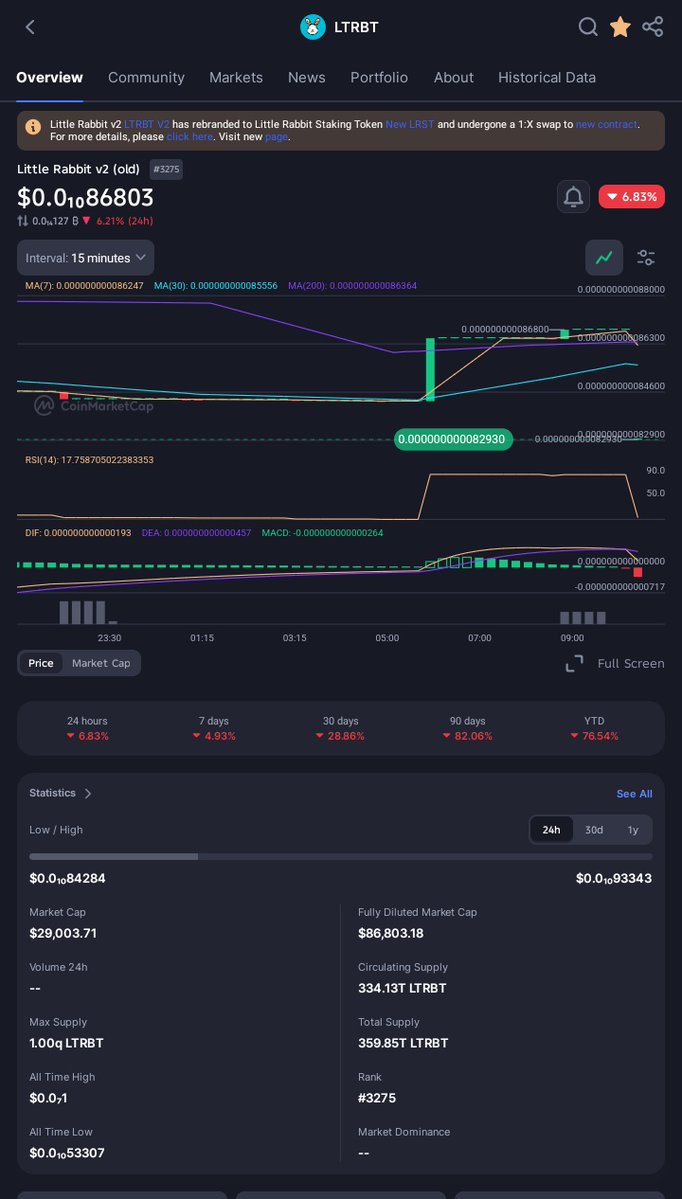
Task: Tap Total Supply 359.85T LTRBT
Action: pyautogui.click(x=403, y=1043)
